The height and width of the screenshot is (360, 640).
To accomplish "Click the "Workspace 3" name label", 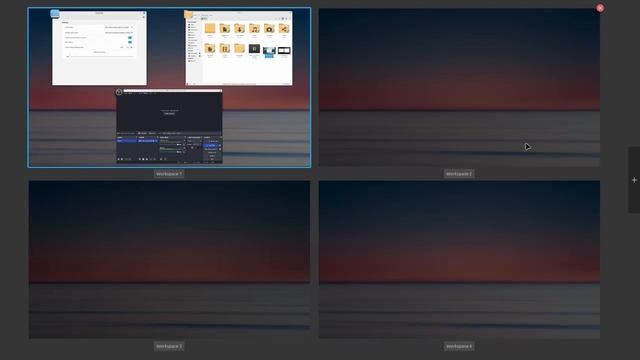I will [x=169, y=347].
